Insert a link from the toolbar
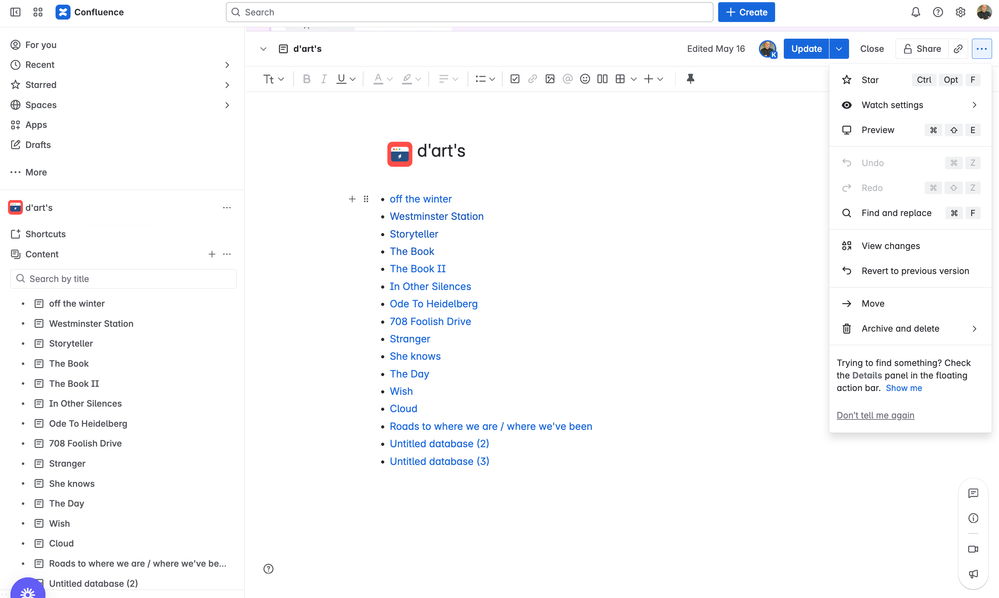This screenshot has width=999, height=598. click(533, 79)
